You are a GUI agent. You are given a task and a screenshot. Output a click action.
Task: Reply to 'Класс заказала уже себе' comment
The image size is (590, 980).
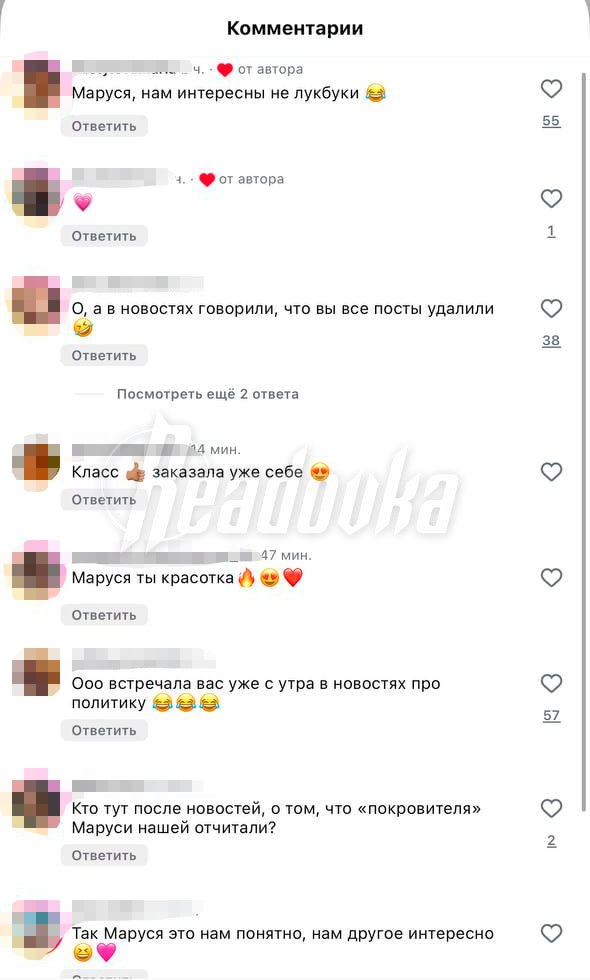click(x=104, y=500)
